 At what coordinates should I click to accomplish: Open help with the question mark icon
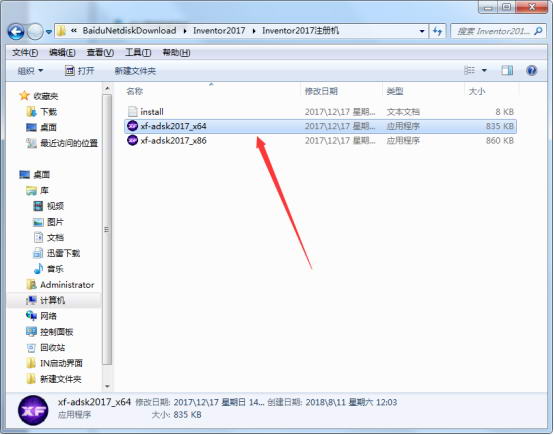pyautogui.click(x=531, y=71)
